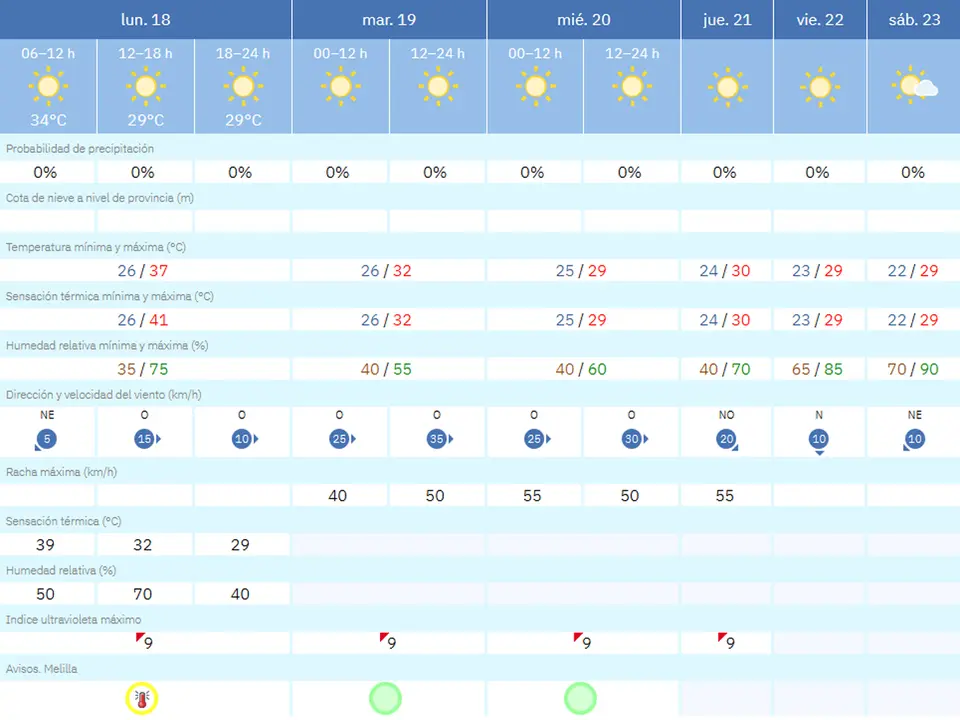Click the Indice ultravioleta máximo label

(73, 620)
